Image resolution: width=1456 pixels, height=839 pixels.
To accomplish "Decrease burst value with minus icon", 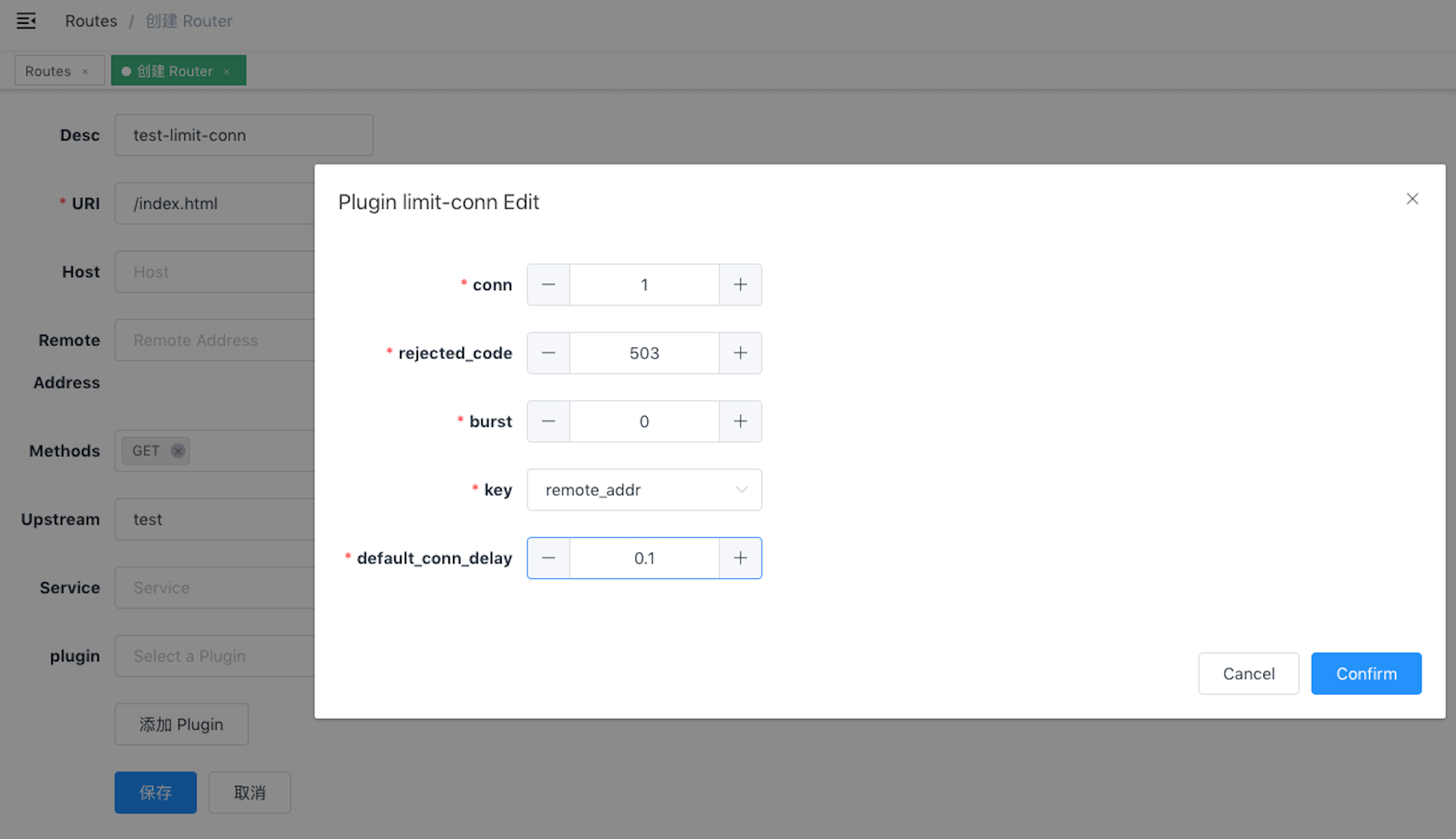I will 548,421.
